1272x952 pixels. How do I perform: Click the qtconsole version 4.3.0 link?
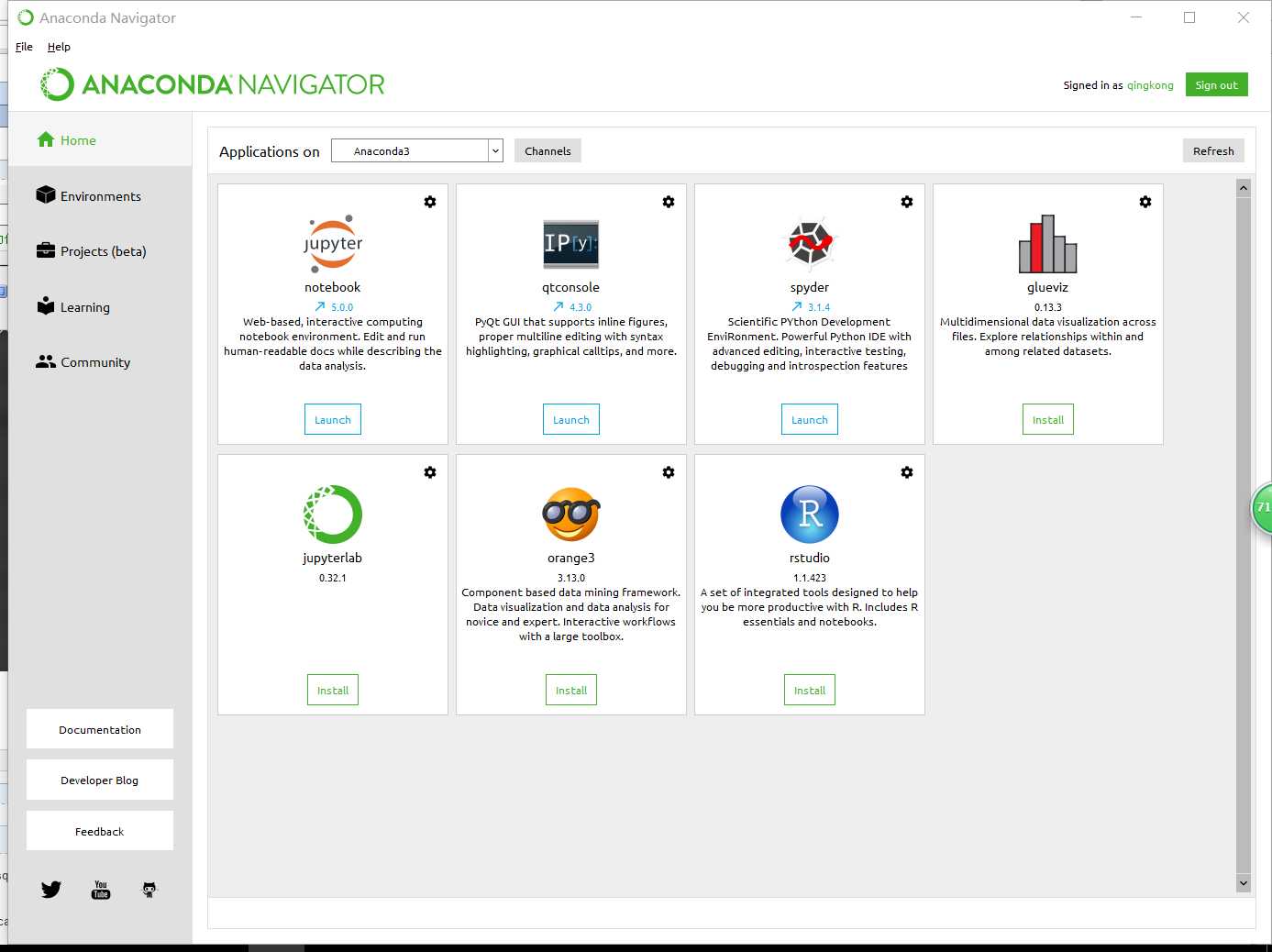pos(581,307)
